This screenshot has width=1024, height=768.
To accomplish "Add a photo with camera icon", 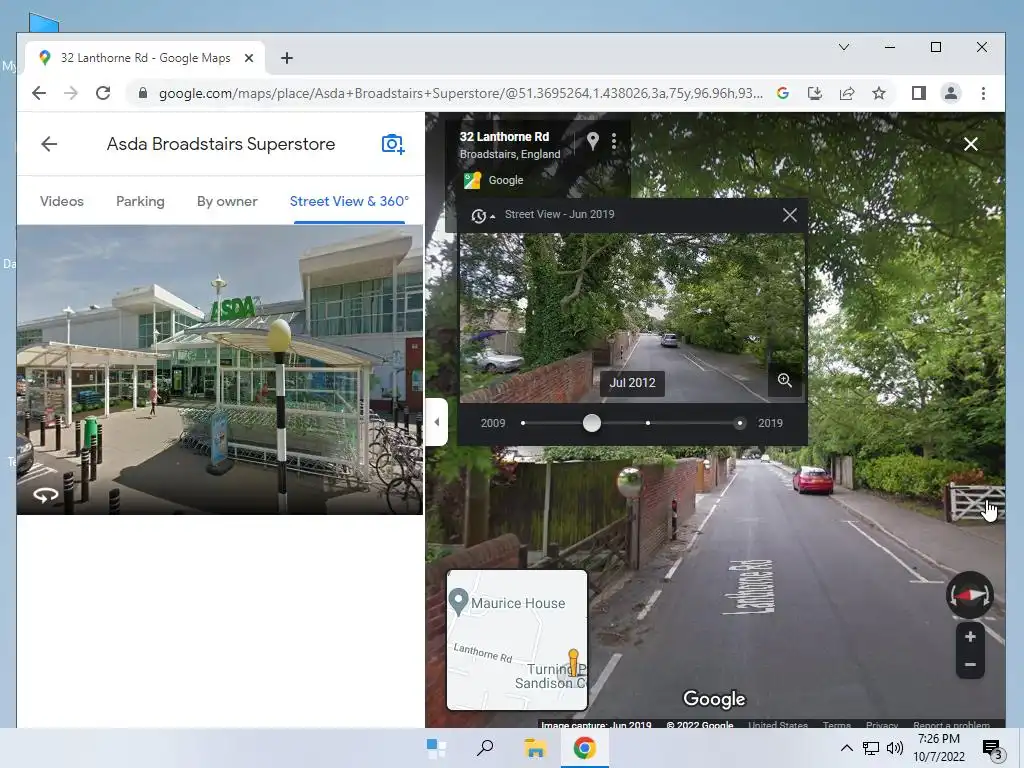I will [392, 144].
